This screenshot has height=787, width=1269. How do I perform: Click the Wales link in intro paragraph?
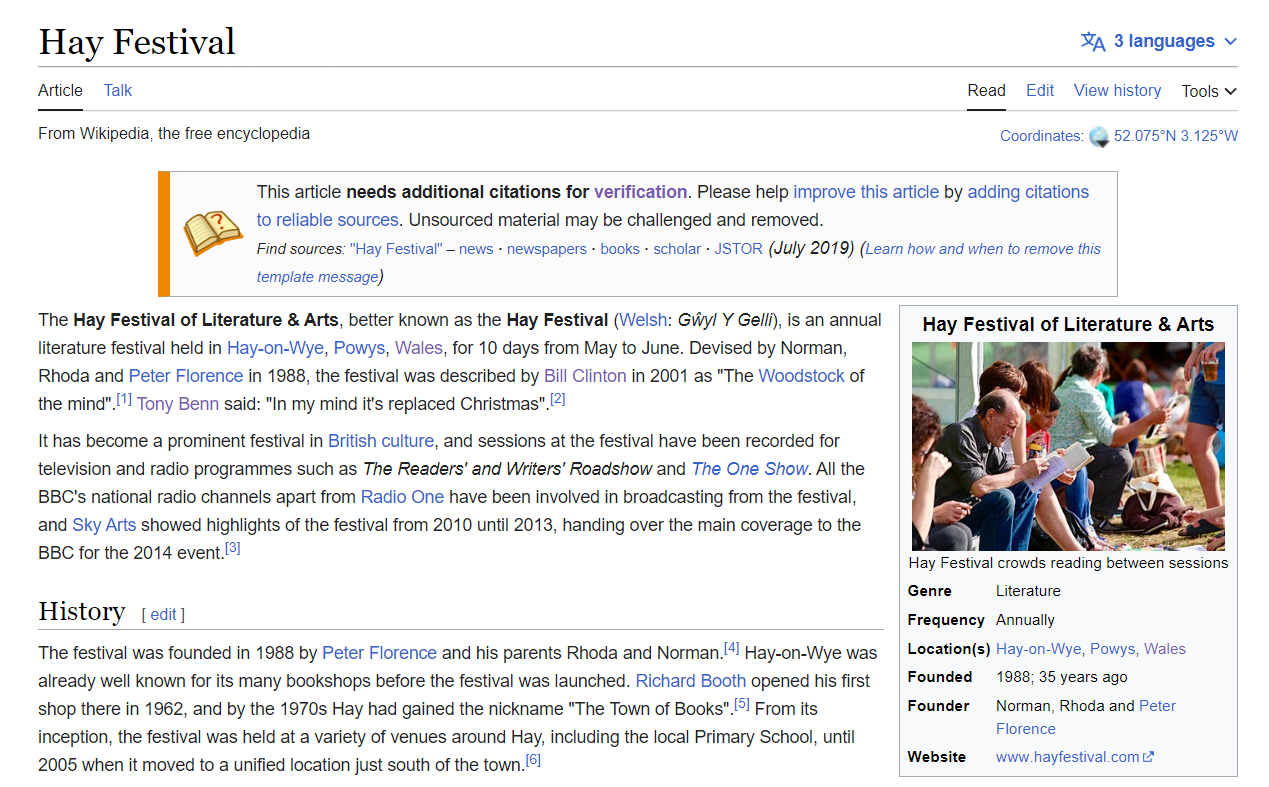[418, 348]
